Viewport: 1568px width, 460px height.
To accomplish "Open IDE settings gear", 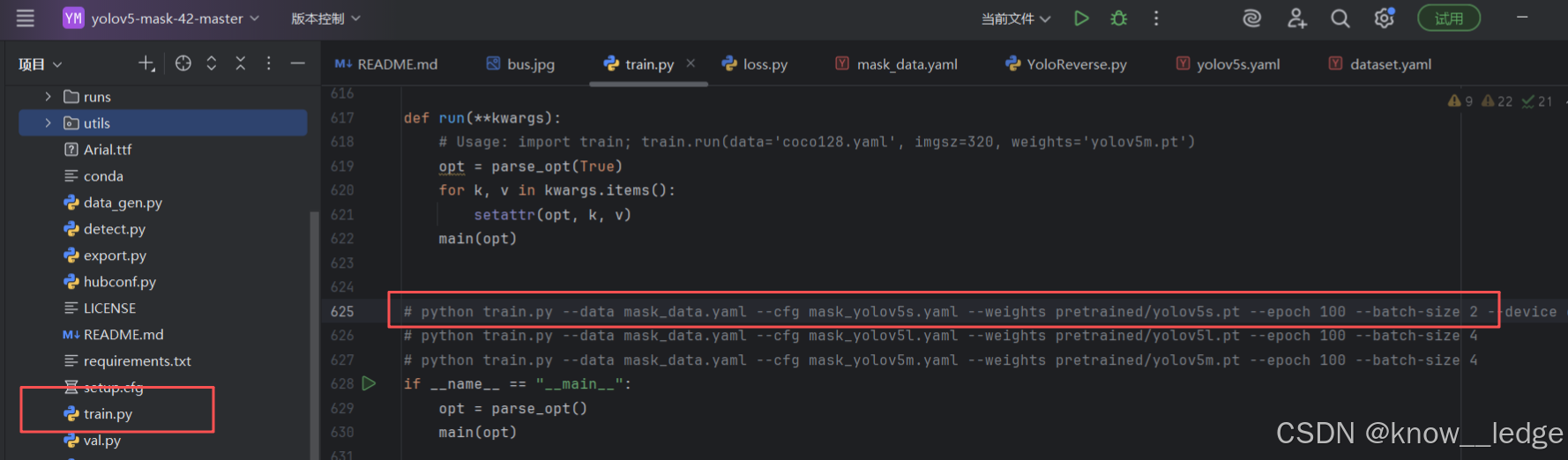I will pos(1385,19).
